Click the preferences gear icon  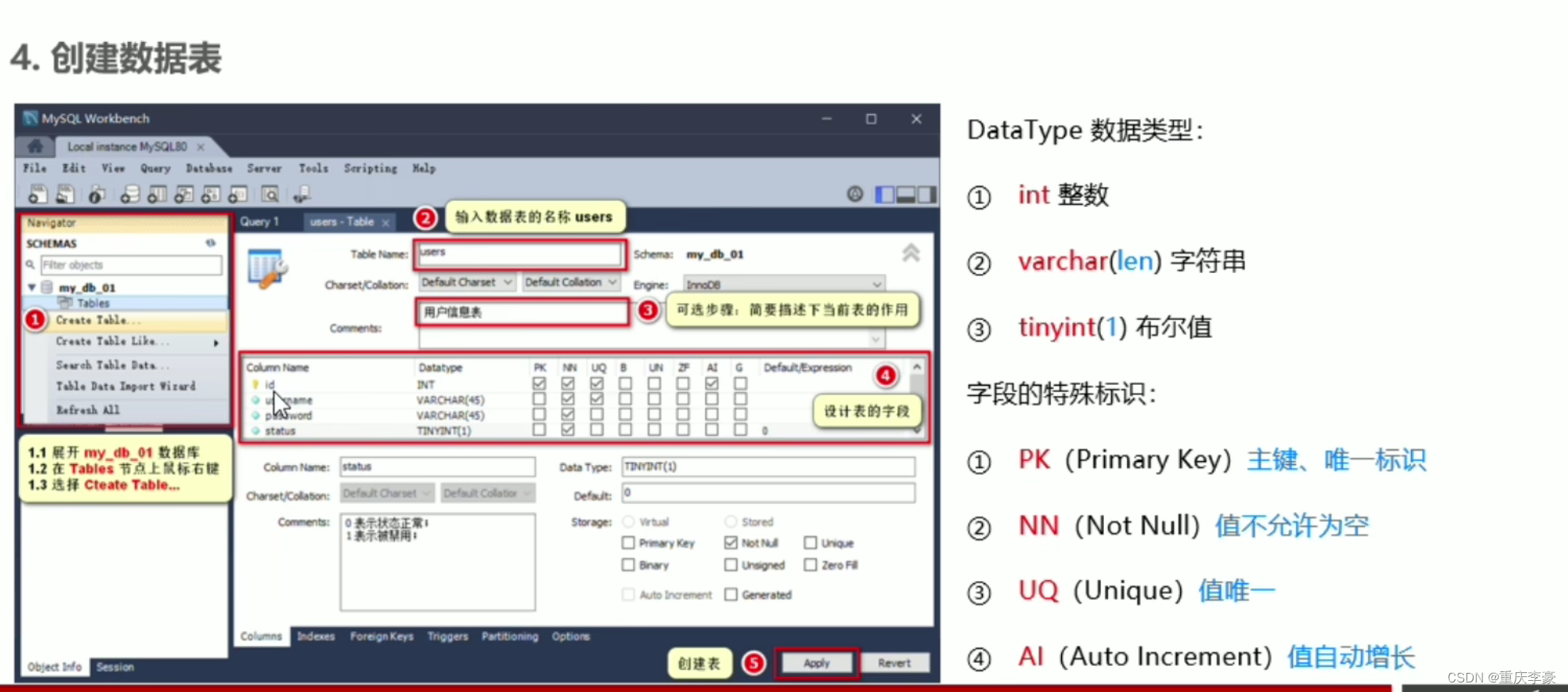[x=855, y=194]
